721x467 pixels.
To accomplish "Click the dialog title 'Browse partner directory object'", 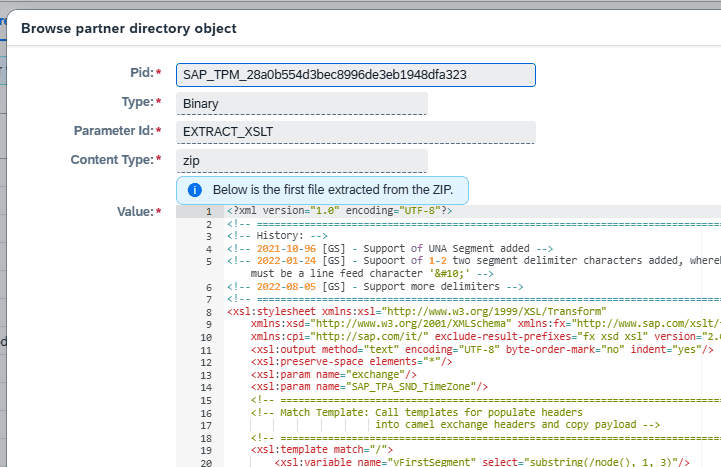I will [129, 28].
